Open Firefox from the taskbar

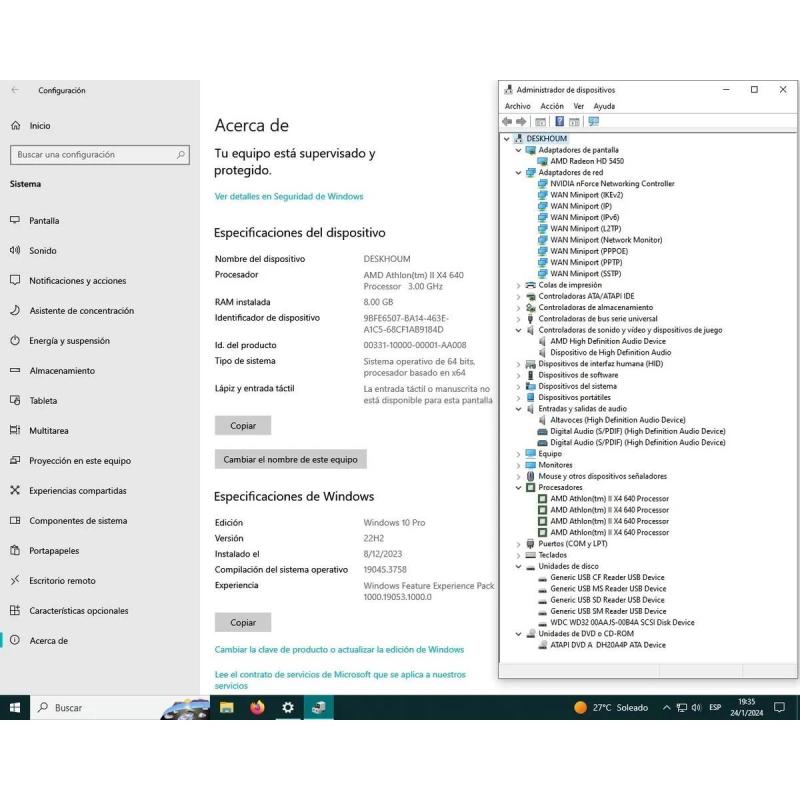click(x=257, y=708)
